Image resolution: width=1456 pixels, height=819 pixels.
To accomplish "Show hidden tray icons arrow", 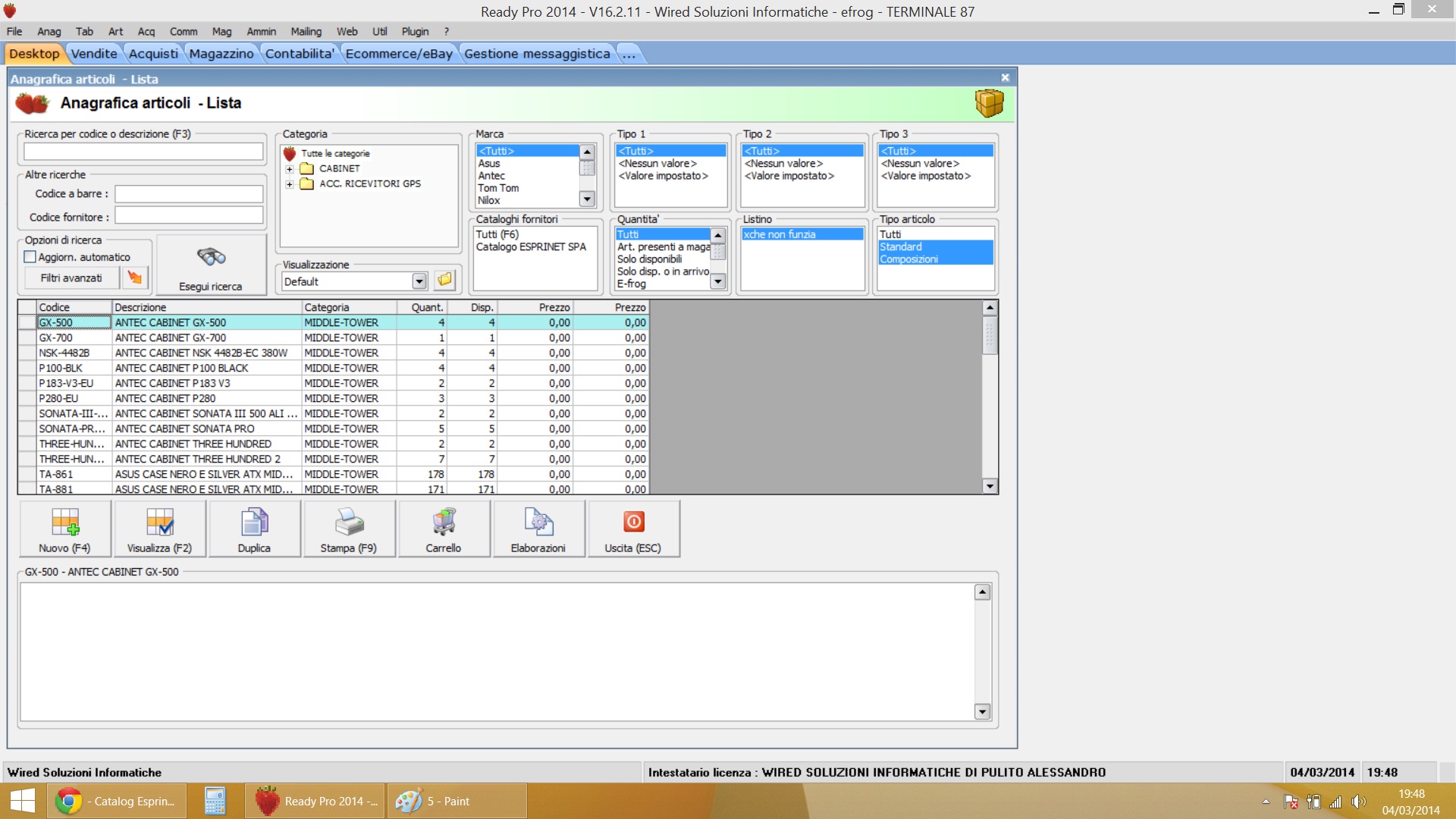I will coord(1266,802).
